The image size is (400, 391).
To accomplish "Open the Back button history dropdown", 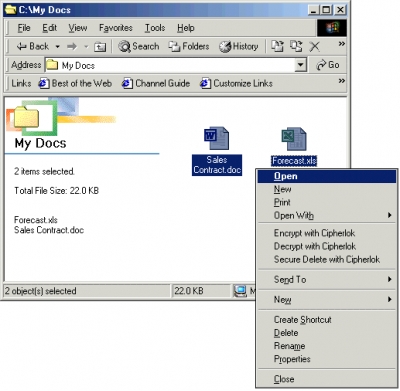I will coord(57,47).
